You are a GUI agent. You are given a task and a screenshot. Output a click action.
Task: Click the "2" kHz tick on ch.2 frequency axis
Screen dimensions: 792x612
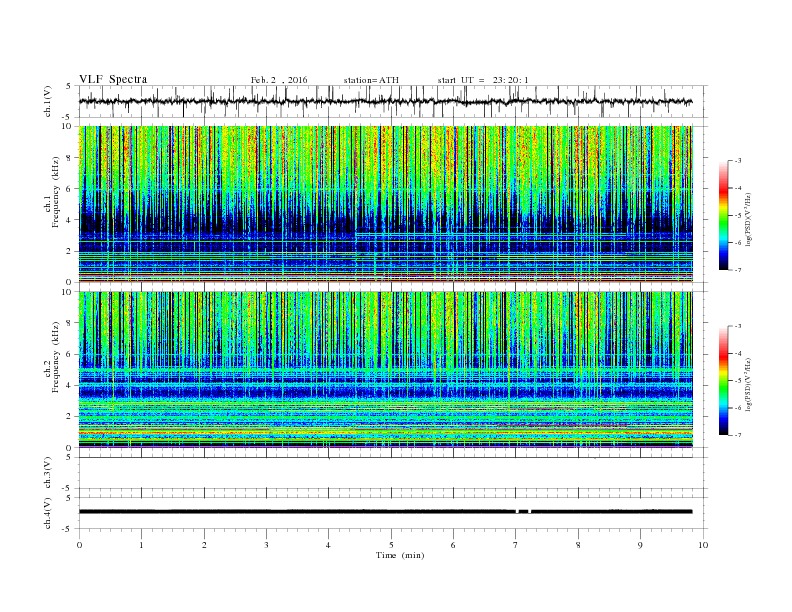(70, 416)
